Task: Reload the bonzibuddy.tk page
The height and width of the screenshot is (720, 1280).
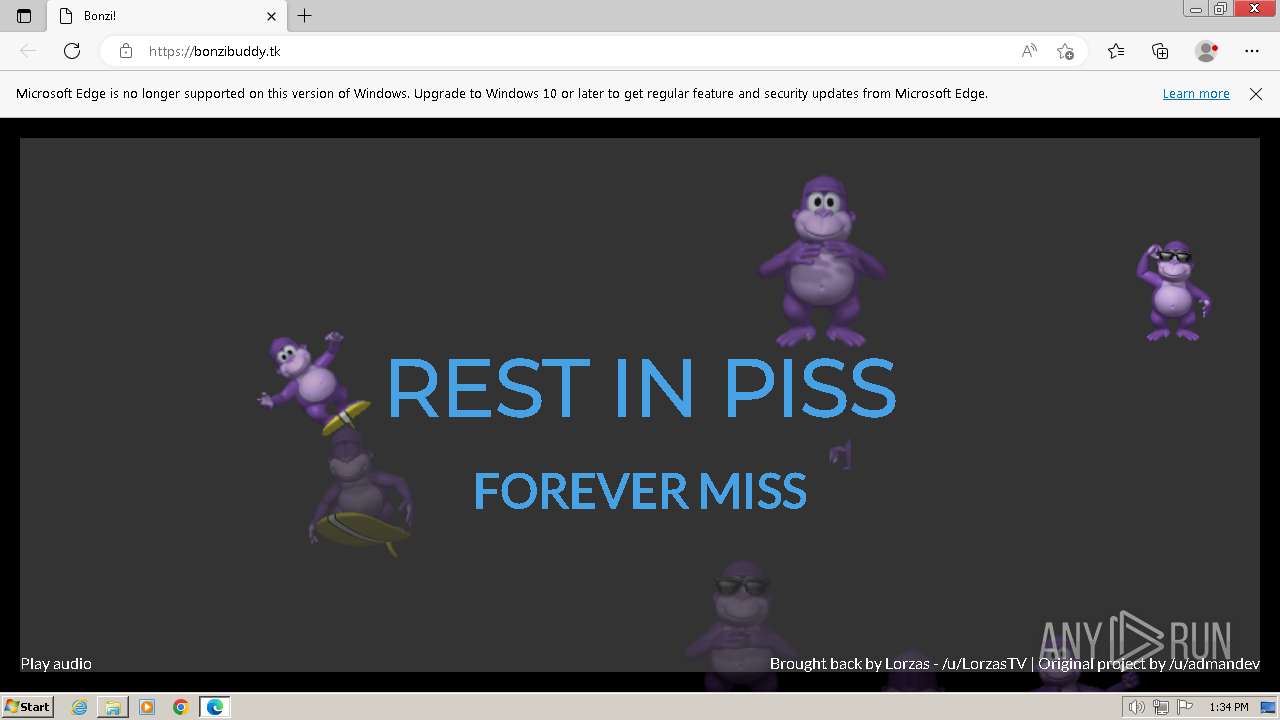Action: (x=72, y=51)
